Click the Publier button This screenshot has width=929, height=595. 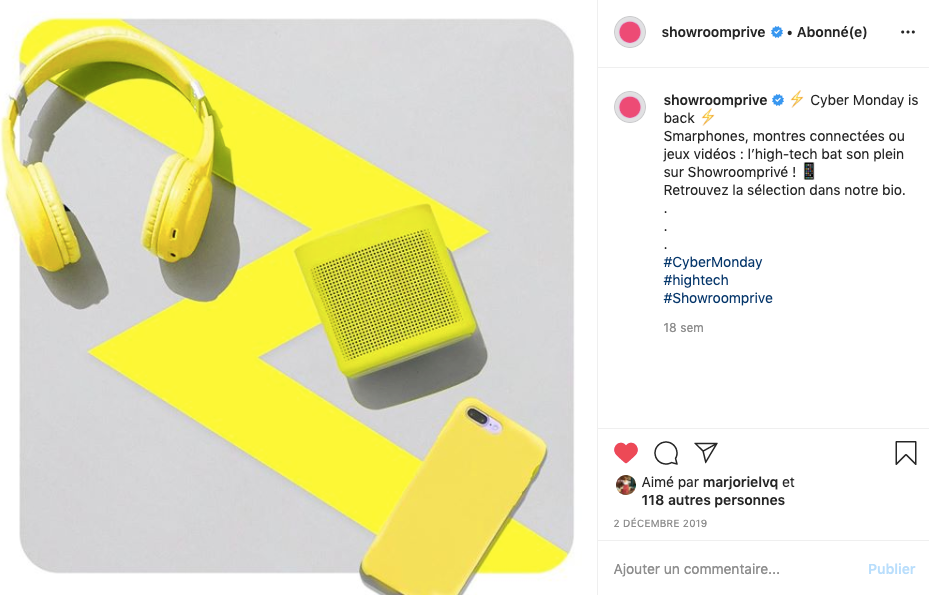point(891,569)
